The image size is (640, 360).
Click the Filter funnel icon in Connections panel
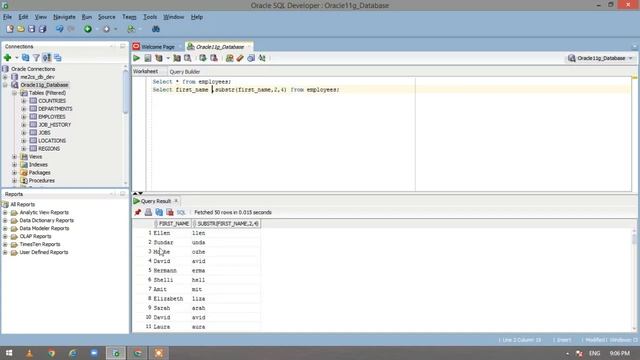[36, 58]
